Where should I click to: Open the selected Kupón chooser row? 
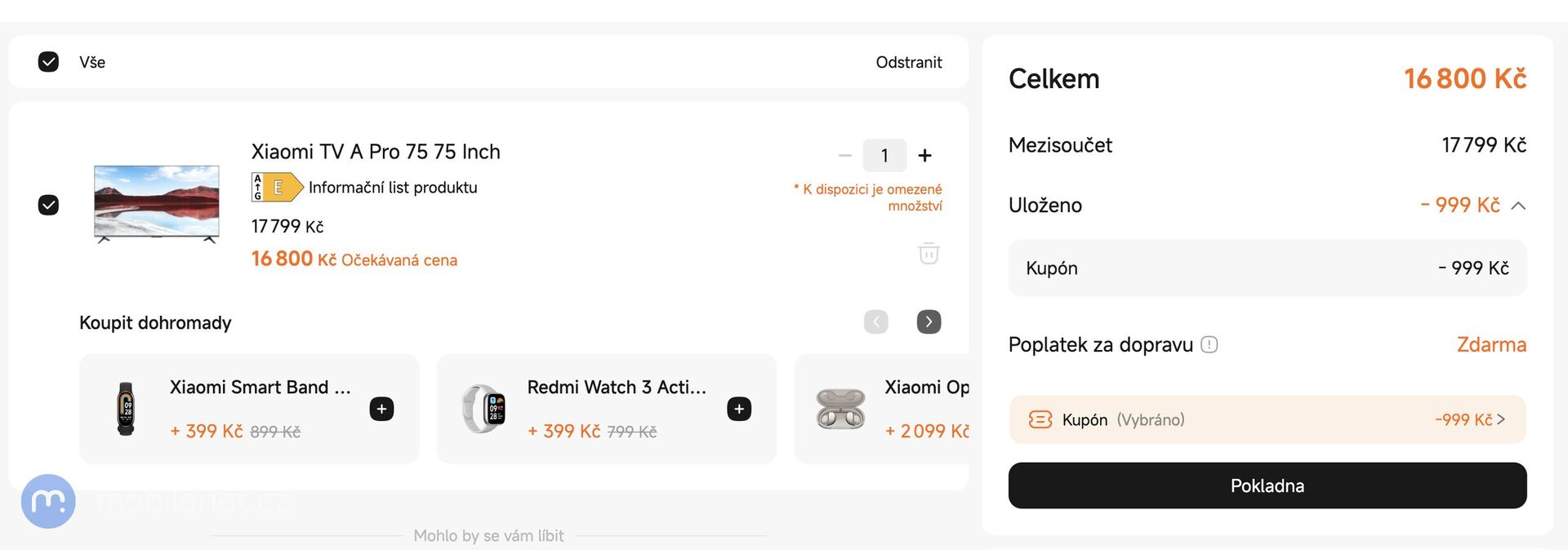coord(1267,420)
